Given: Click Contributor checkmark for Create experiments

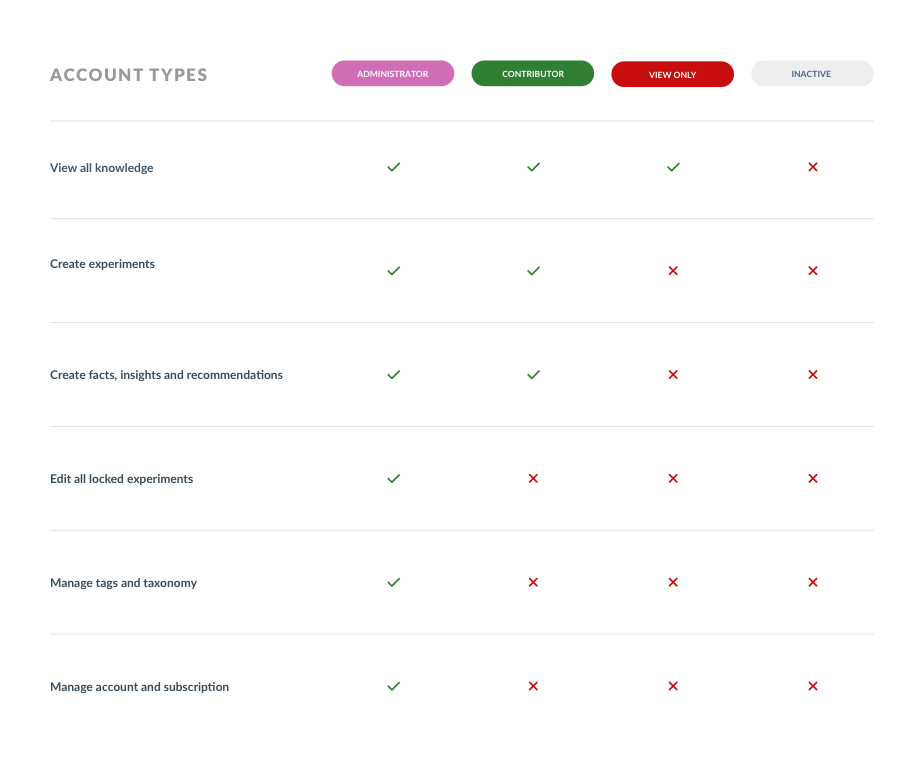Looking at the screenshot, I should [533, 271].
